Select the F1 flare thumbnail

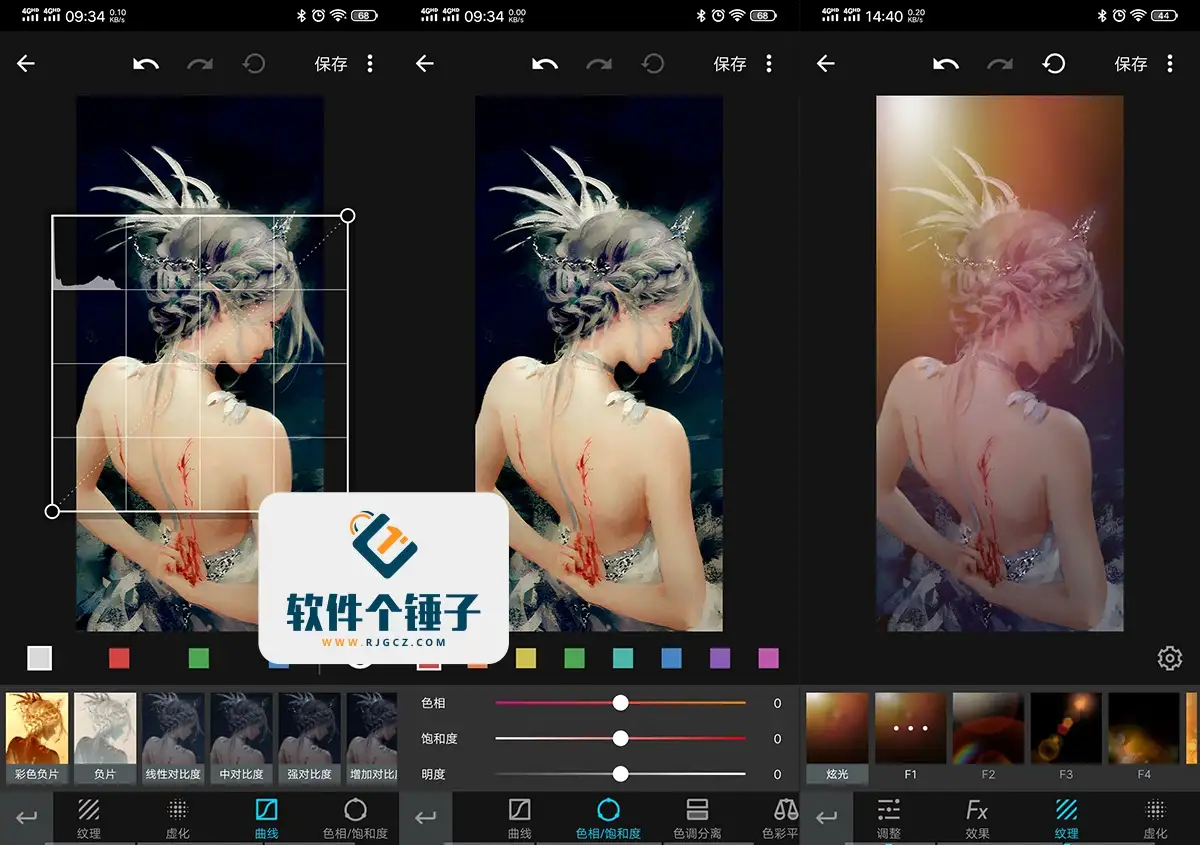[910, 736]
